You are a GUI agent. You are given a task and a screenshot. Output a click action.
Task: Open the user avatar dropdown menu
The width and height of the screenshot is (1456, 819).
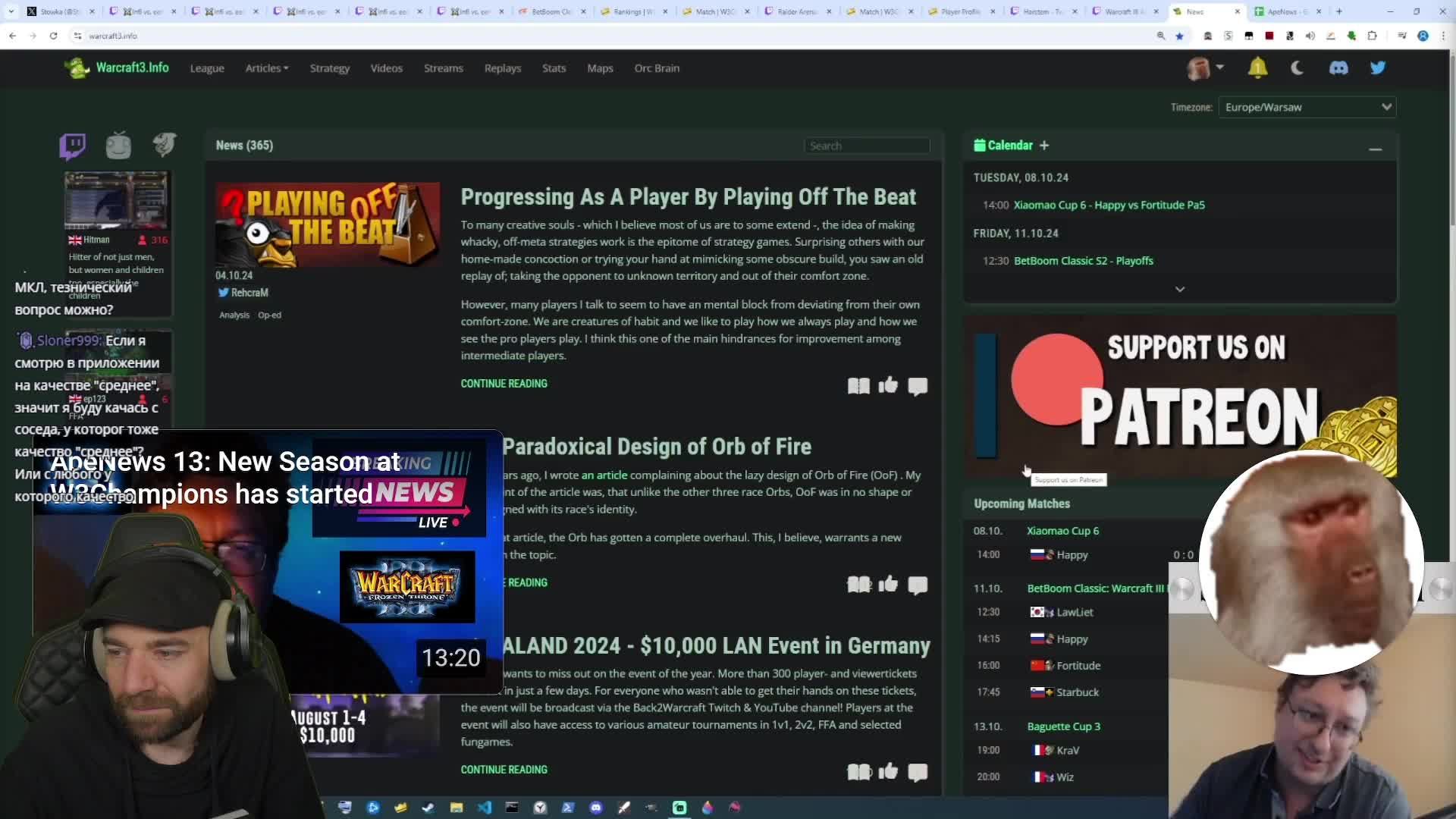pyautogui.click(x=1205, y=68)
